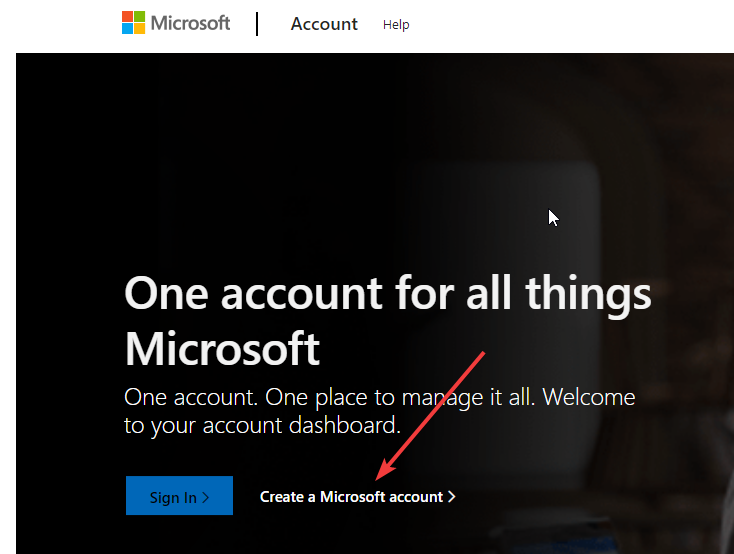Click the yellow square of Microsoft logo
This screenshot has width=734, height=554.
coord(139,29)
